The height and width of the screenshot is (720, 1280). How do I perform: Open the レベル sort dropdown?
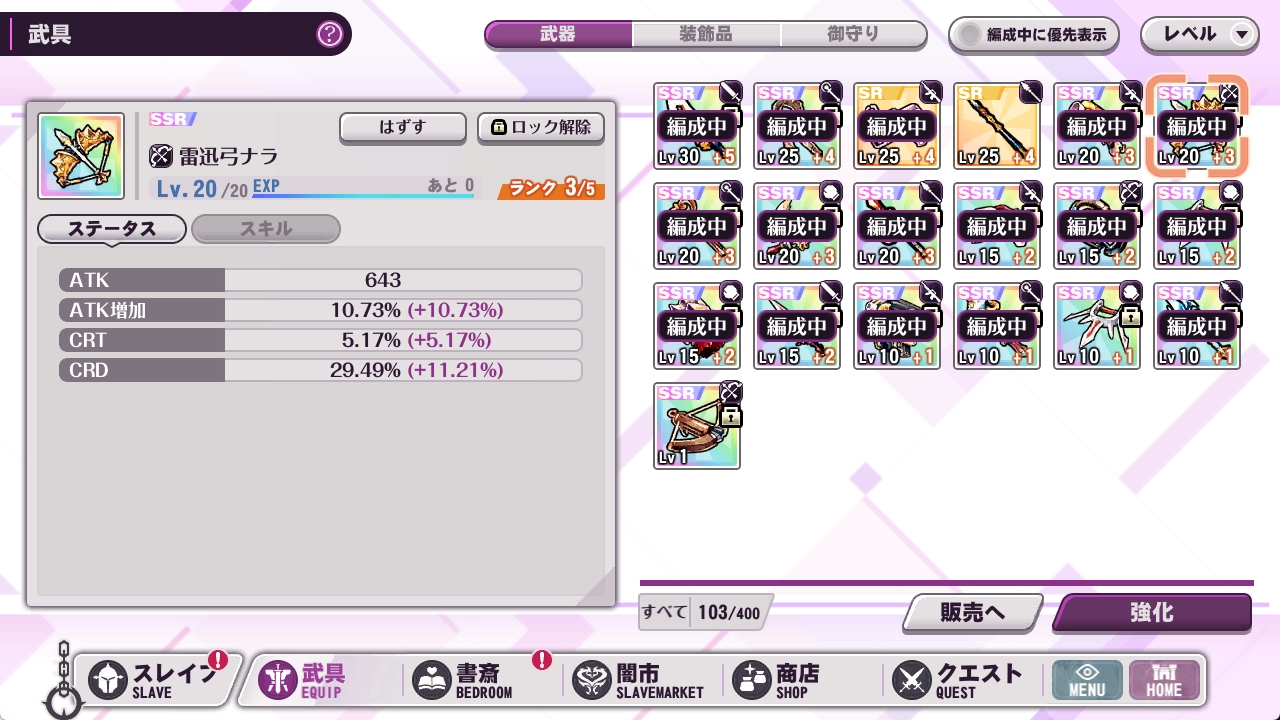pyautogui.click(x=1200, y=34)
